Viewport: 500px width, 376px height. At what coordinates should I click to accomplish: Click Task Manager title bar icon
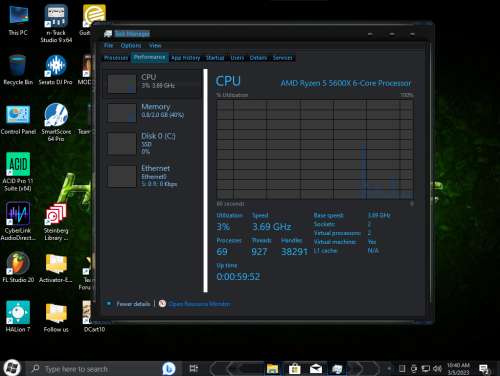108,34
